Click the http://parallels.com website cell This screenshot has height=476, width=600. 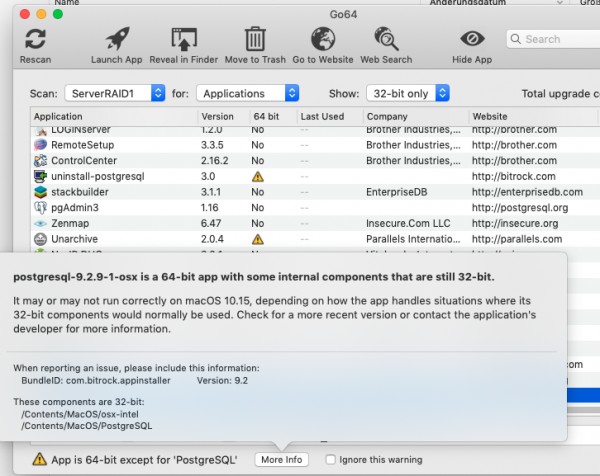click(x=517, y=239)
